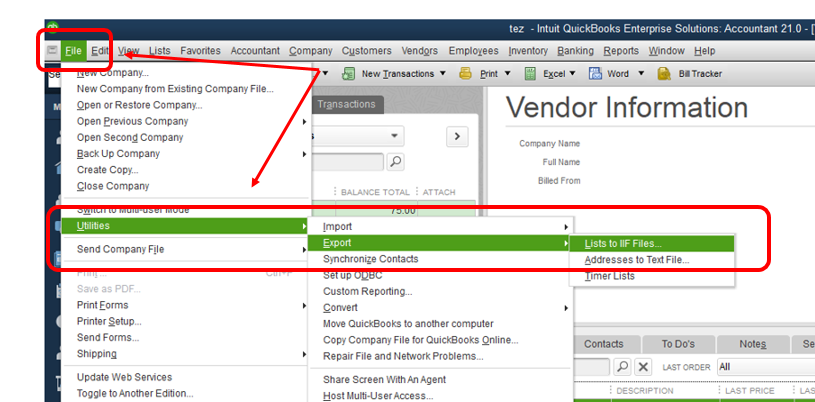
Task: Expand the Print dropdown arrow
Action: [x=508, y=74]
